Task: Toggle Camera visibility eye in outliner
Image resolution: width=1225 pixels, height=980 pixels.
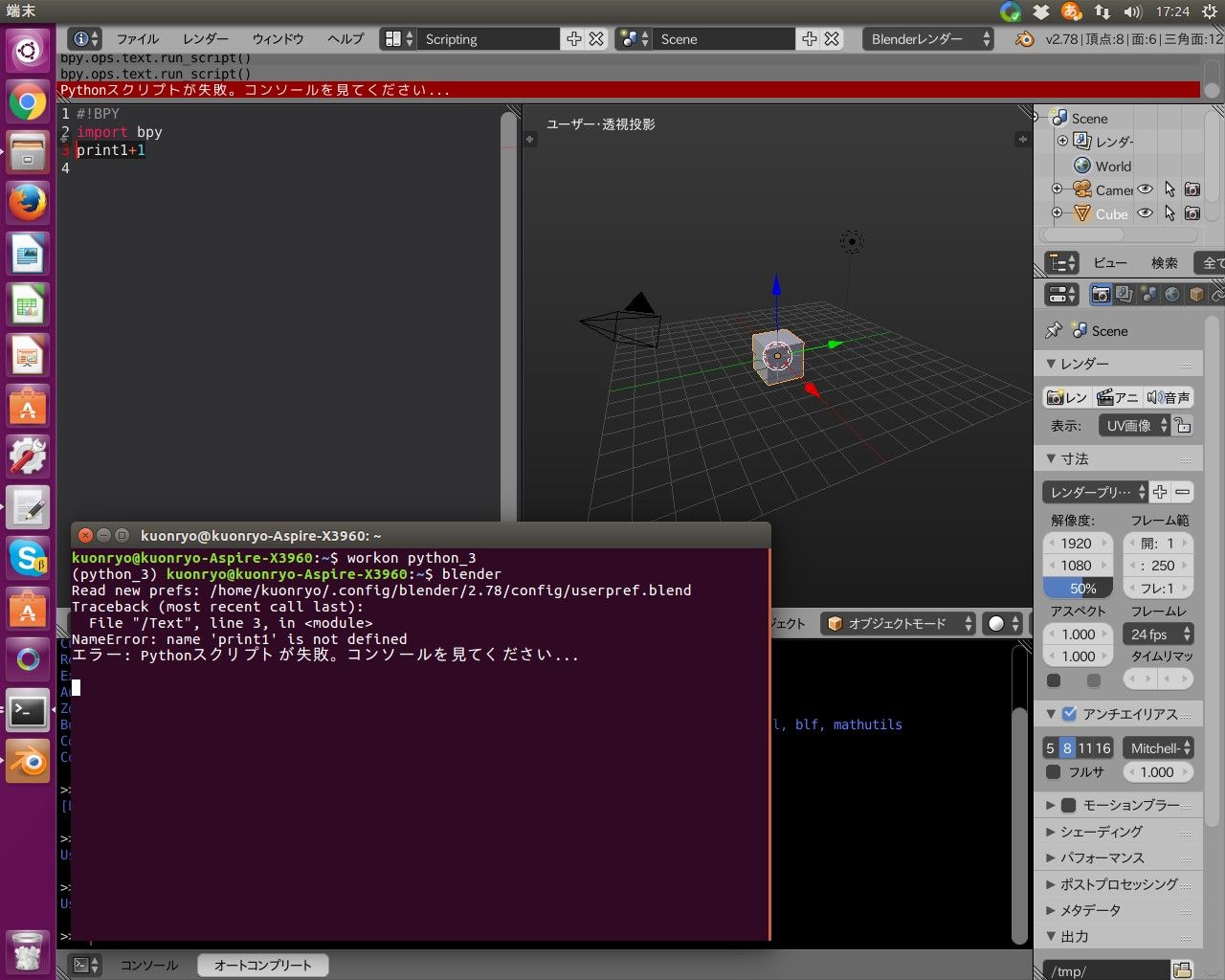Action: 1146,189
